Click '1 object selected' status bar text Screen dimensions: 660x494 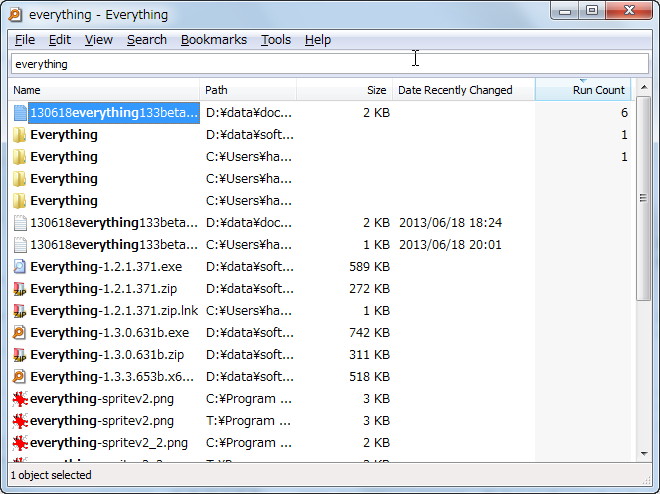(x=51, y=475)
